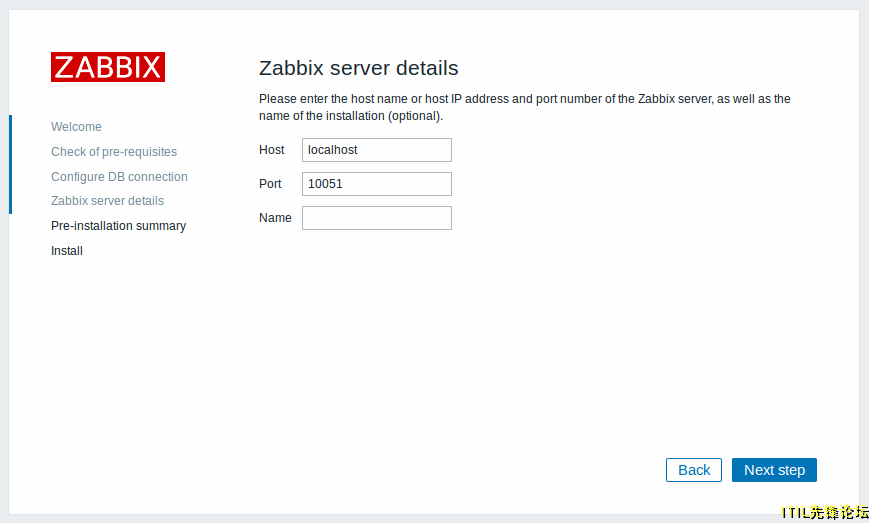Click the Next step button
The width and height of the screenshot is (869, 523).
tap(774, 470)
